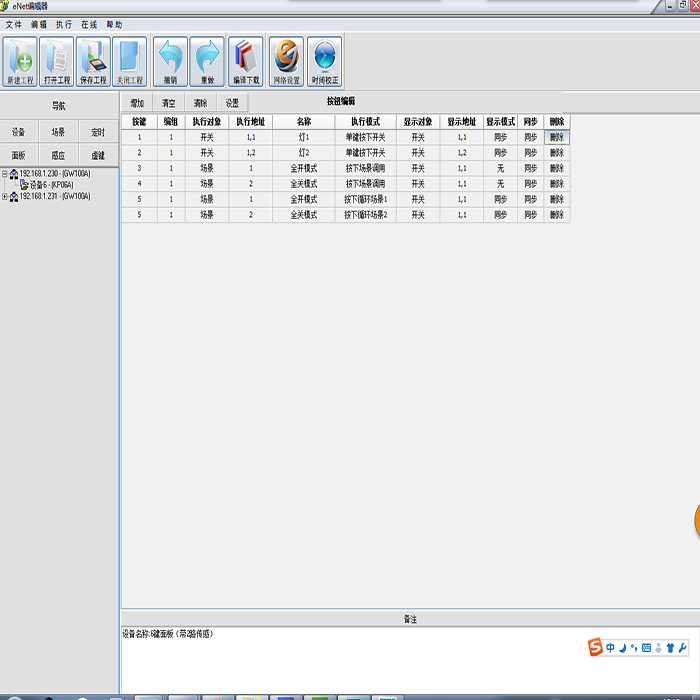Click the moon icon in Sogou bar
The height and width of the screenshot is (700, 700).
tap(623, 648)
